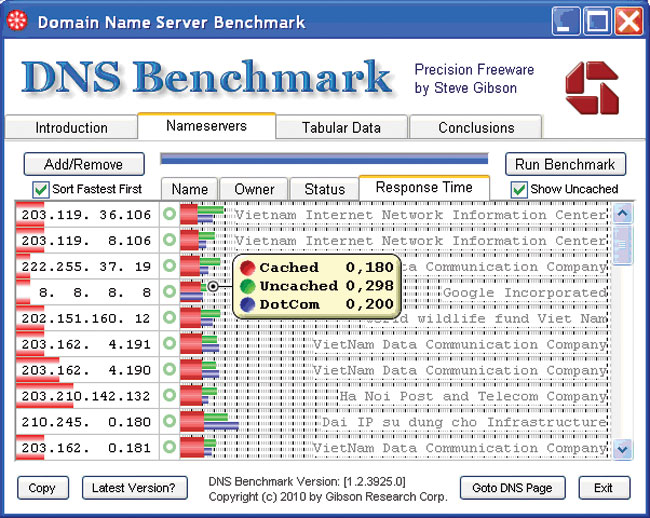The height and width of the screenshot is (518, 650).
Task: Select the Owner sub-tab
Action: pos(254,189)
